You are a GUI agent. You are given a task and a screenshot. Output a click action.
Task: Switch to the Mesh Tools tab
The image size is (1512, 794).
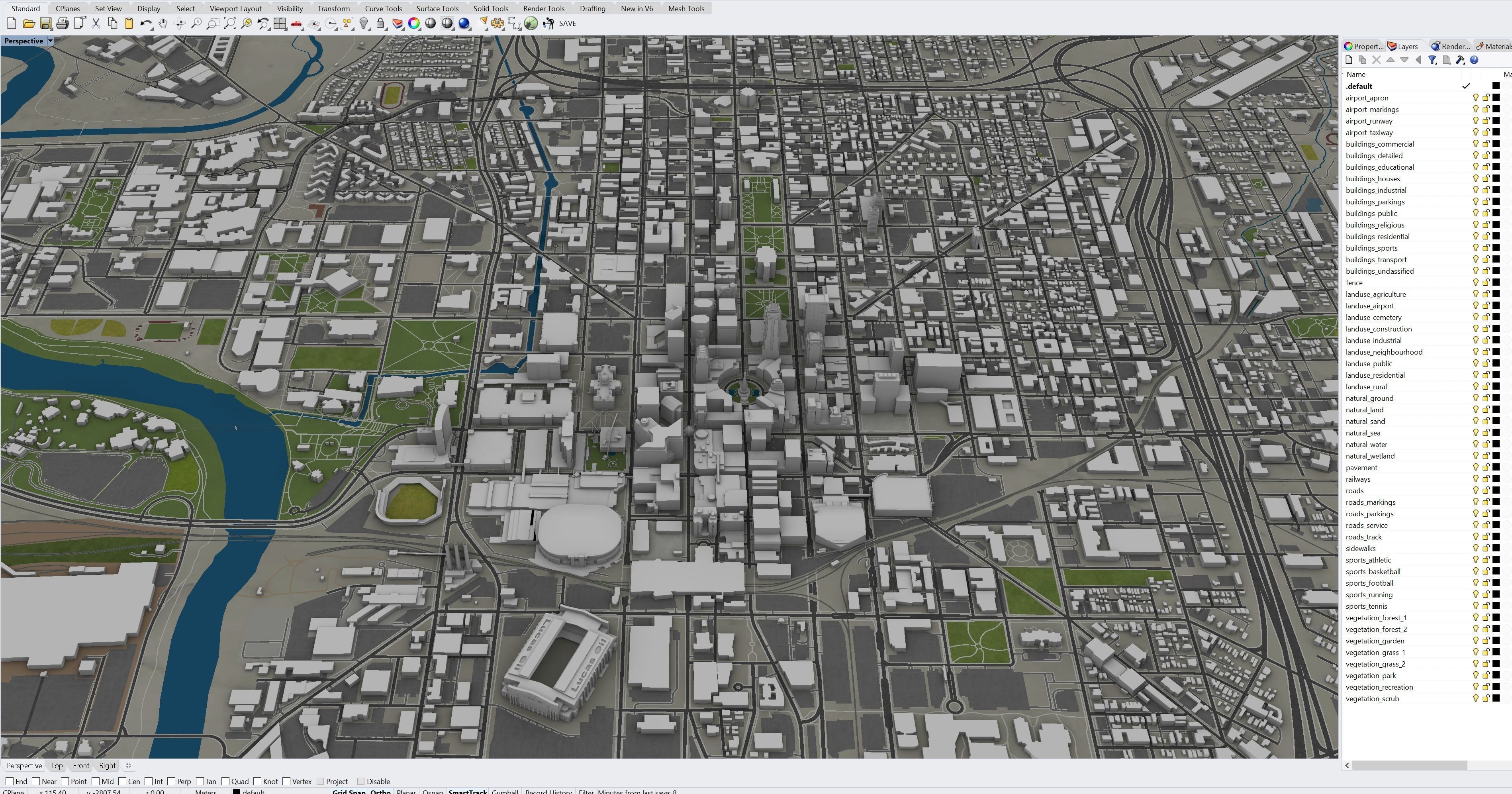tap(686, 8)
